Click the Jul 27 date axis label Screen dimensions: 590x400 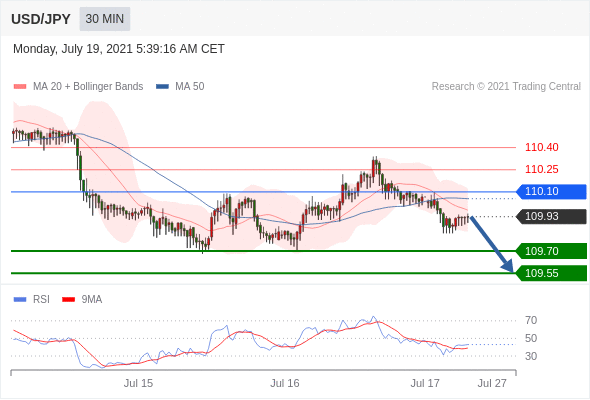[x=492, y=383]
